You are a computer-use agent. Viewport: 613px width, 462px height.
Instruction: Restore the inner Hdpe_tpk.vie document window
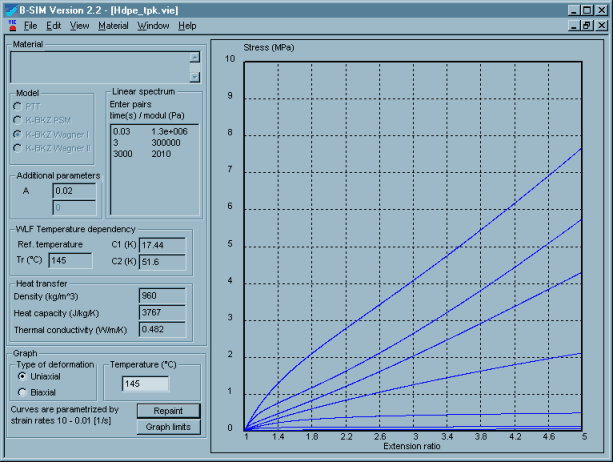(587, 25)
